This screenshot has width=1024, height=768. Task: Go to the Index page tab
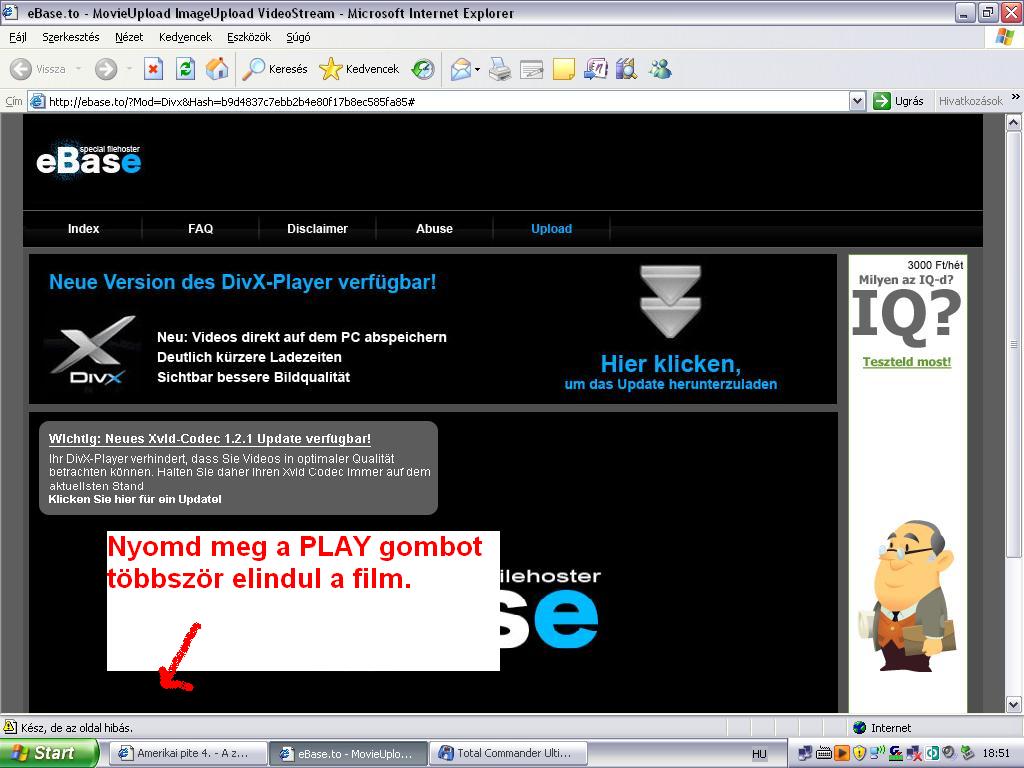pyautogui.click(x=84, y=229)
